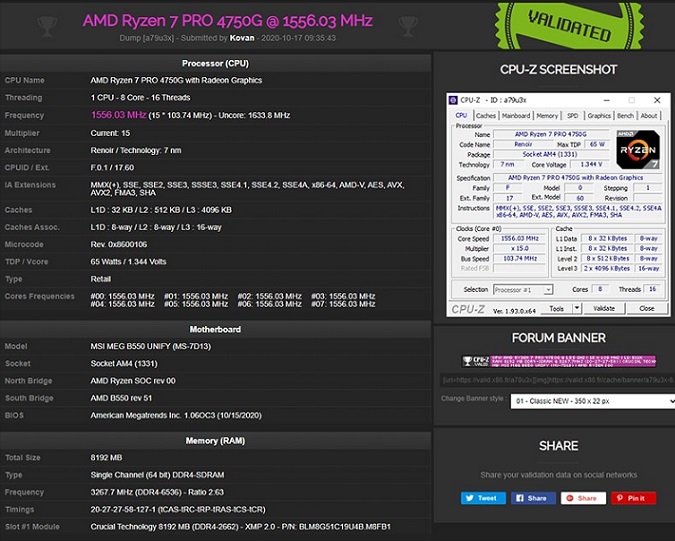Screen dimensions: 675x541
Task: Select the CPU tab in CPU-Z
Action: coord(461,115)
